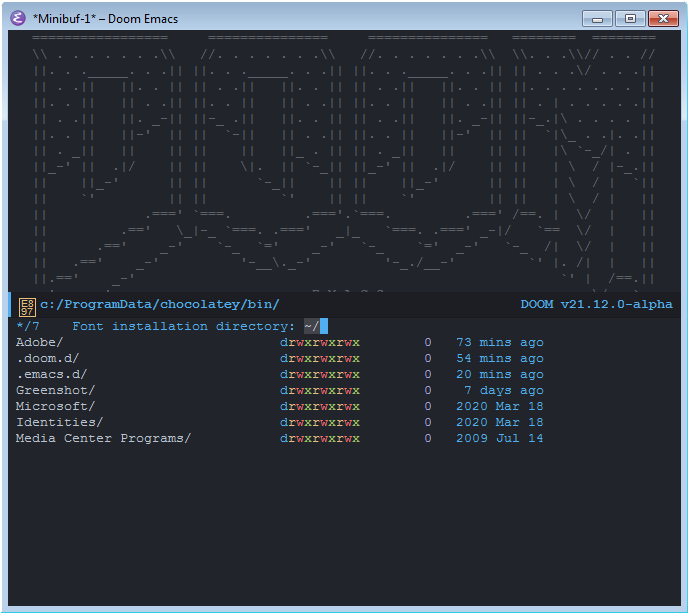
Task: Click permissions drwxrwxrwx in Media Center row
Action: (x=320, y=438)
